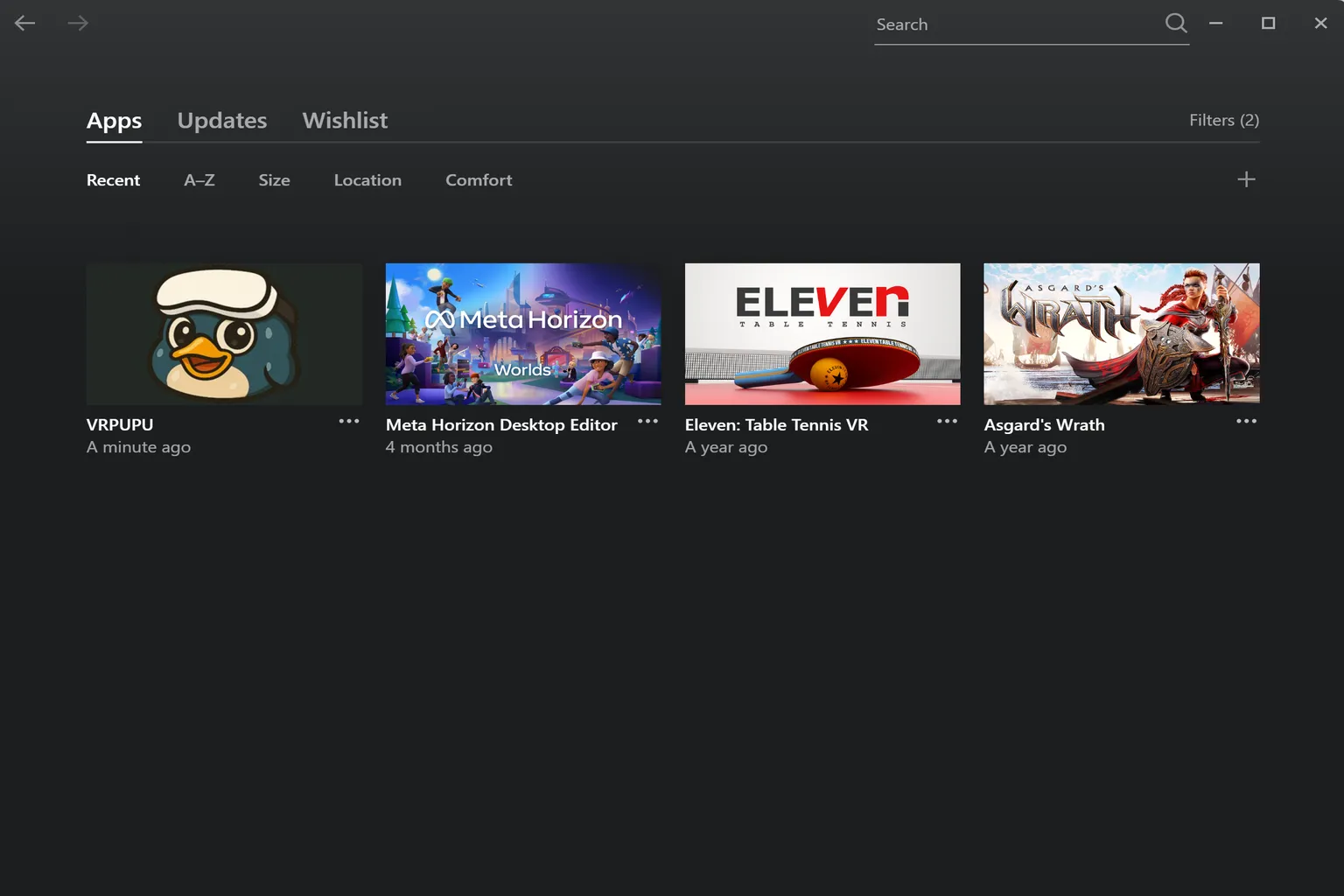Open the Meta Horizon Worlds thumbnail

523,334
